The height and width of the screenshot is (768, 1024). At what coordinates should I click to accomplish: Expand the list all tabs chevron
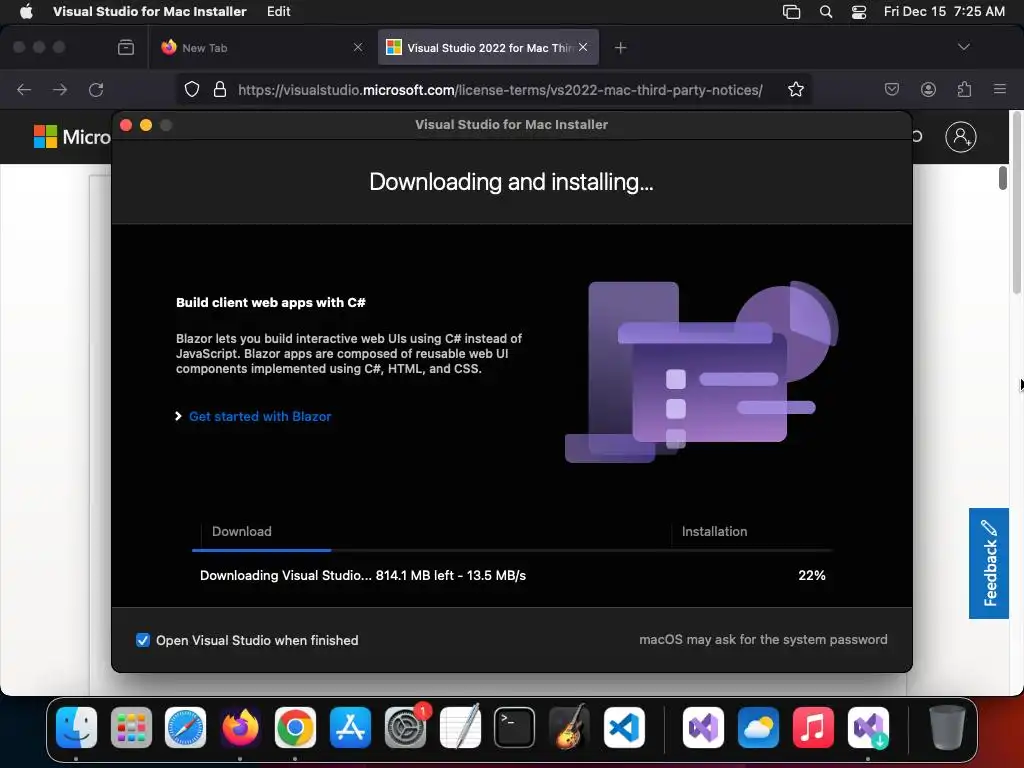coord(963,47)
